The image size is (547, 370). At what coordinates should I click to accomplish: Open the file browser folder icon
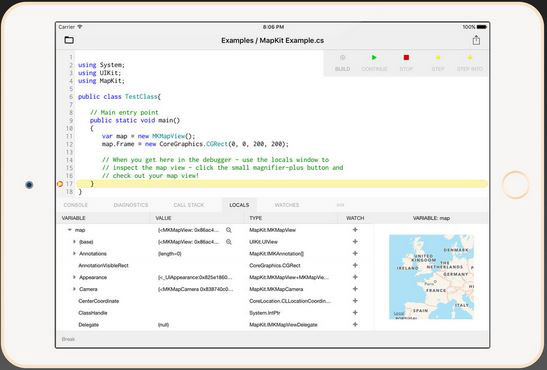tap(69, 40)
